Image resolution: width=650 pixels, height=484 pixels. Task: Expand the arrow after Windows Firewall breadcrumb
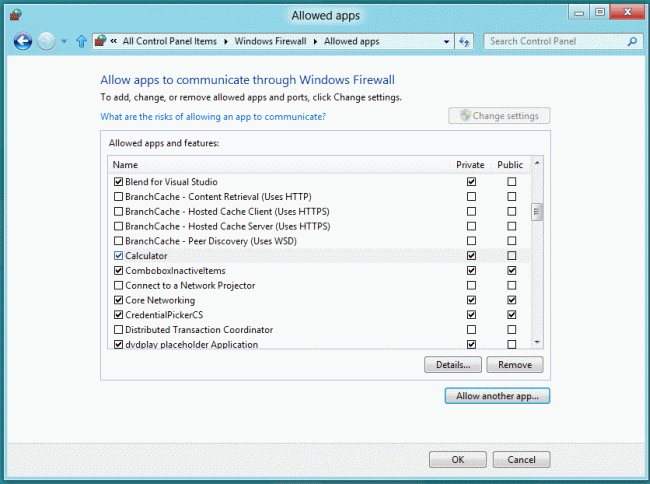tap(315, 41)
